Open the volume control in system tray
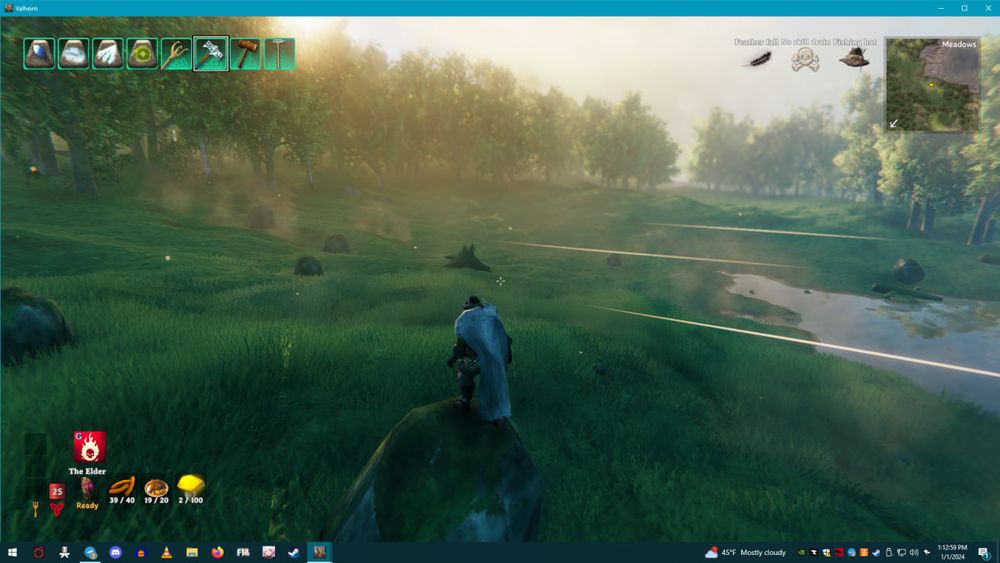Viewport: 1000px width, 563px height. pyautogui.click(x=913, y=553)
